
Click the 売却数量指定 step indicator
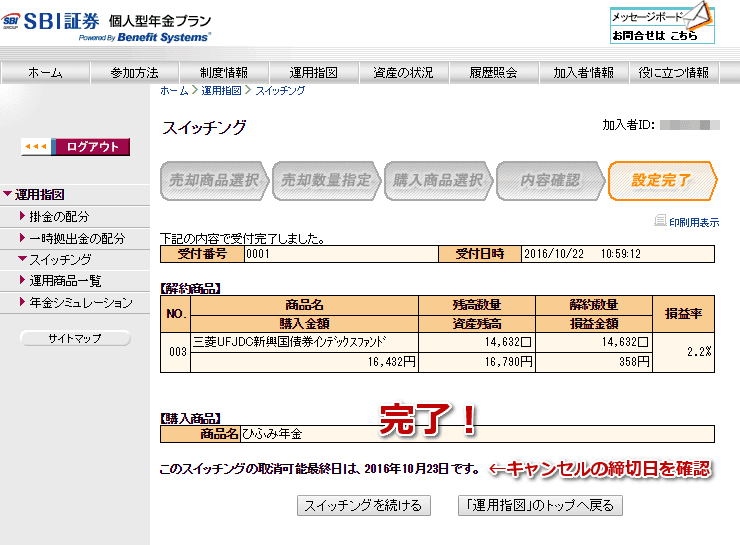327,181
